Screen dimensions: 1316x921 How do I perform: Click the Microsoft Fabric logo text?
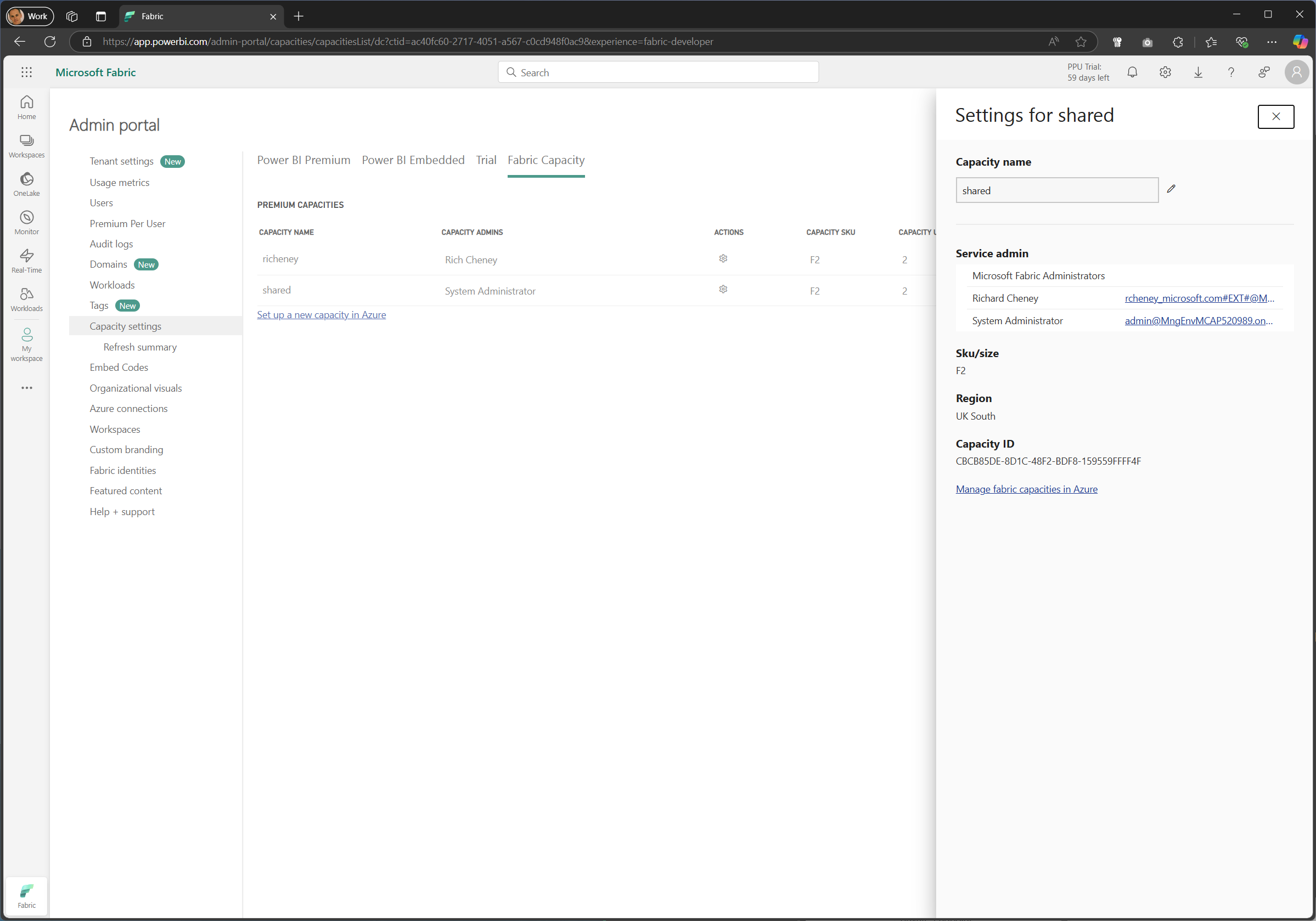tap(95, 72)
